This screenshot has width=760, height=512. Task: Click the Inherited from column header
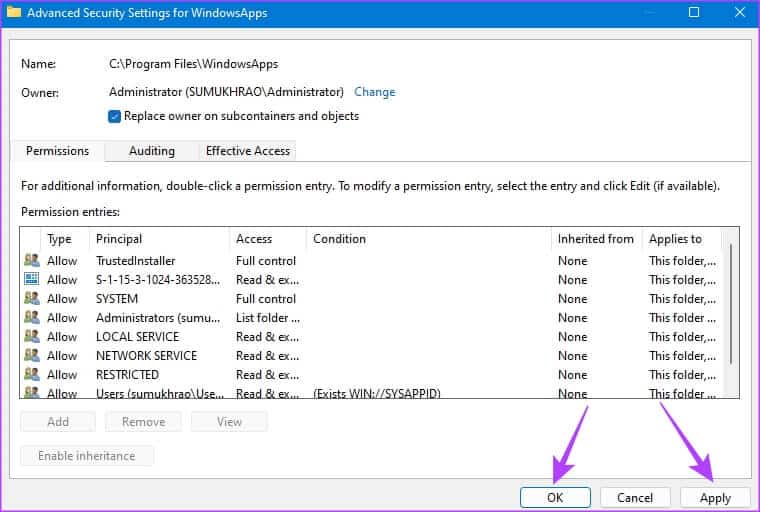coord(597,239)
